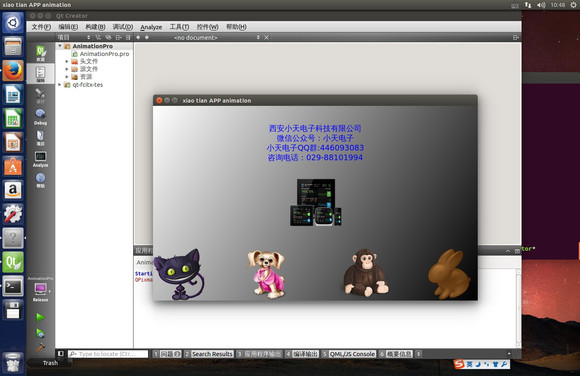
Task: Select the qt-fcitx-tes project item
Action: click(88, 85)
